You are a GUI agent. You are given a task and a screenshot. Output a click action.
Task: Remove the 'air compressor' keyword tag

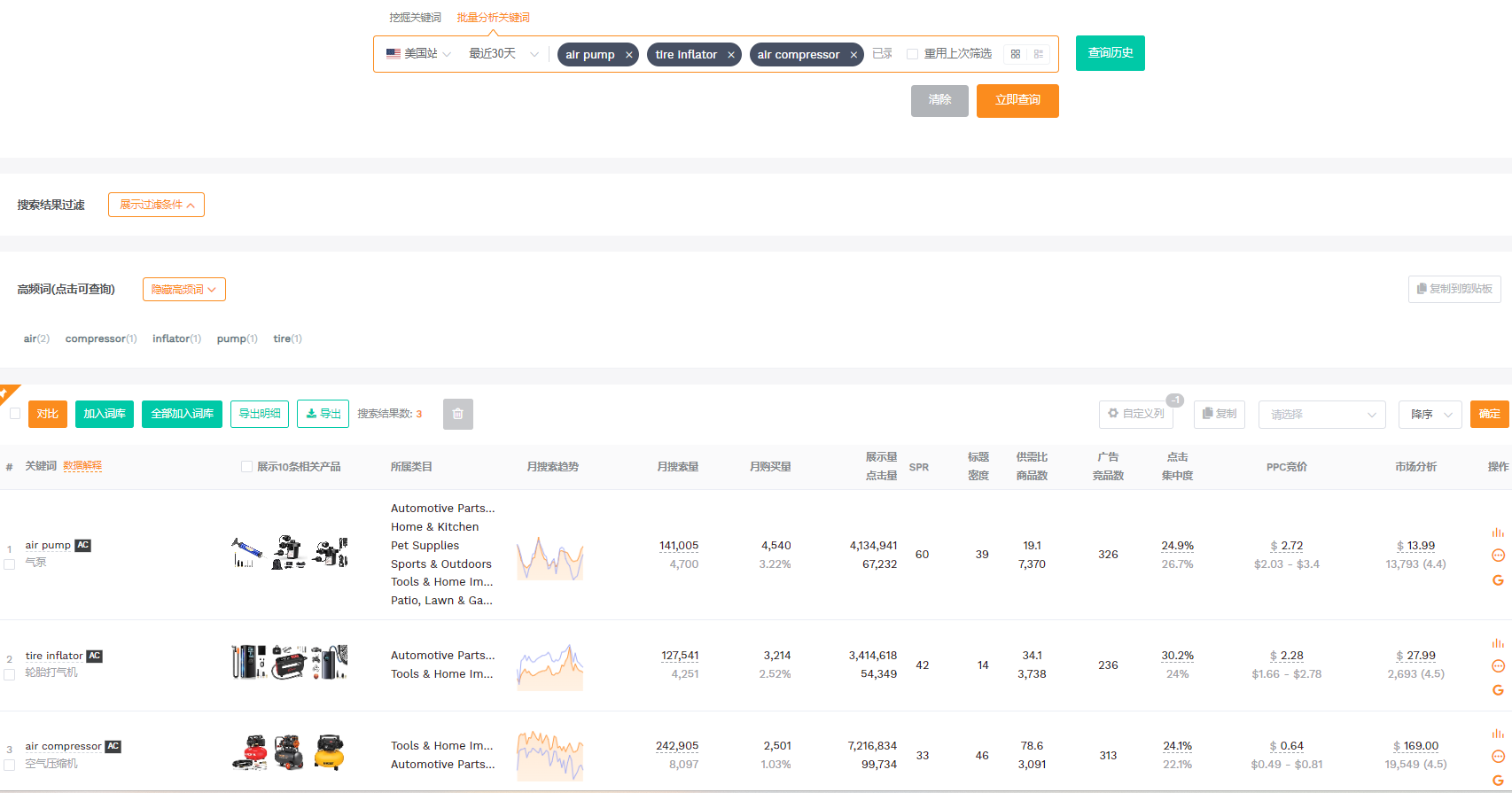point(853,55)
